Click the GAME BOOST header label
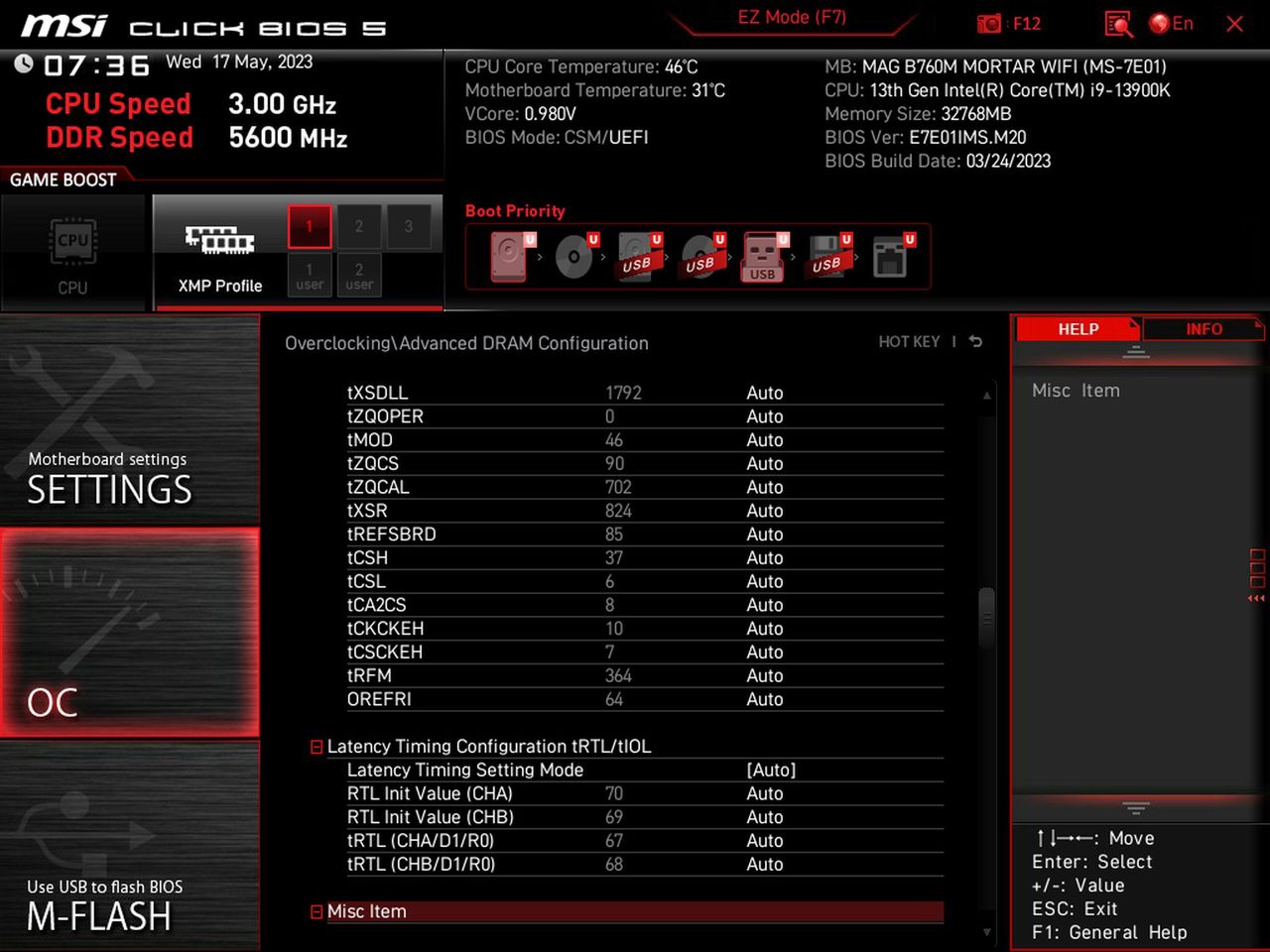Image resolution: width=1270 pixels, height=952 pixels. (63, 179)
